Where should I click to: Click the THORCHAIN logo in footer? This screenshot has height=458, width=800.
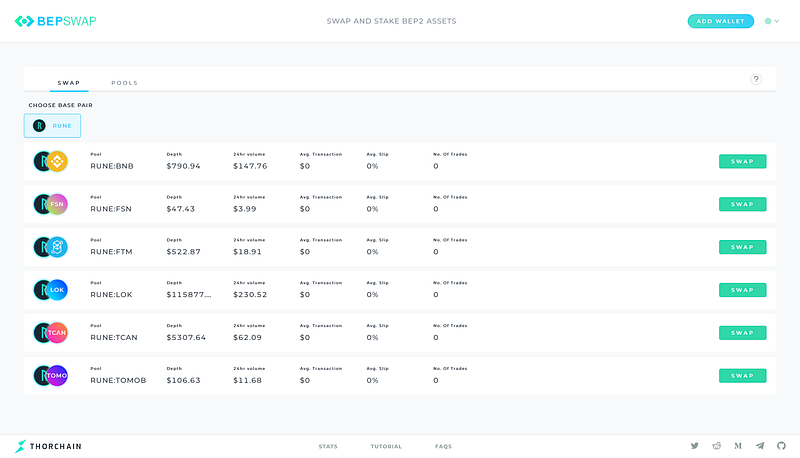pyautogui.click(x=48, y=446)
